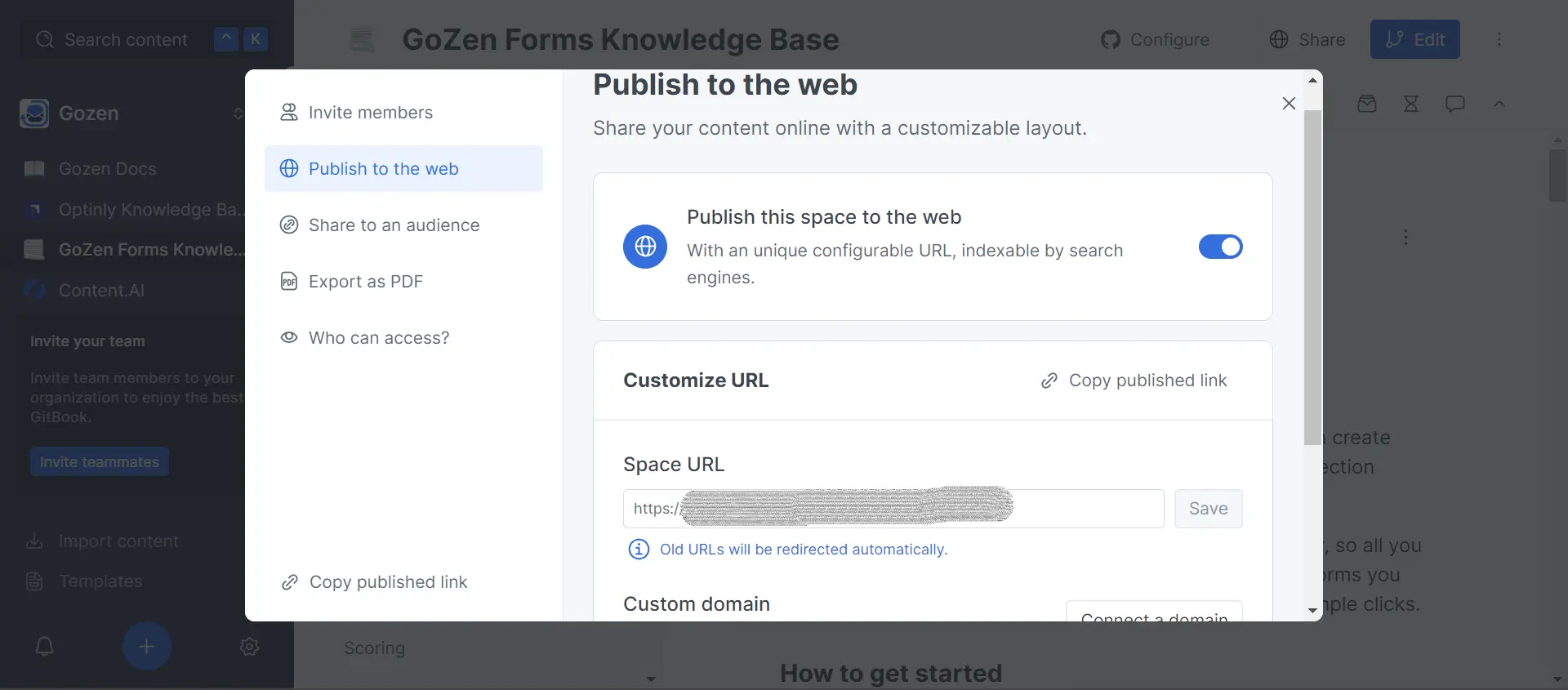Image resolution: width=1568 pixels, height=690 pixels.
Task: Click Invite teammates button
Action: coord(99,461)
